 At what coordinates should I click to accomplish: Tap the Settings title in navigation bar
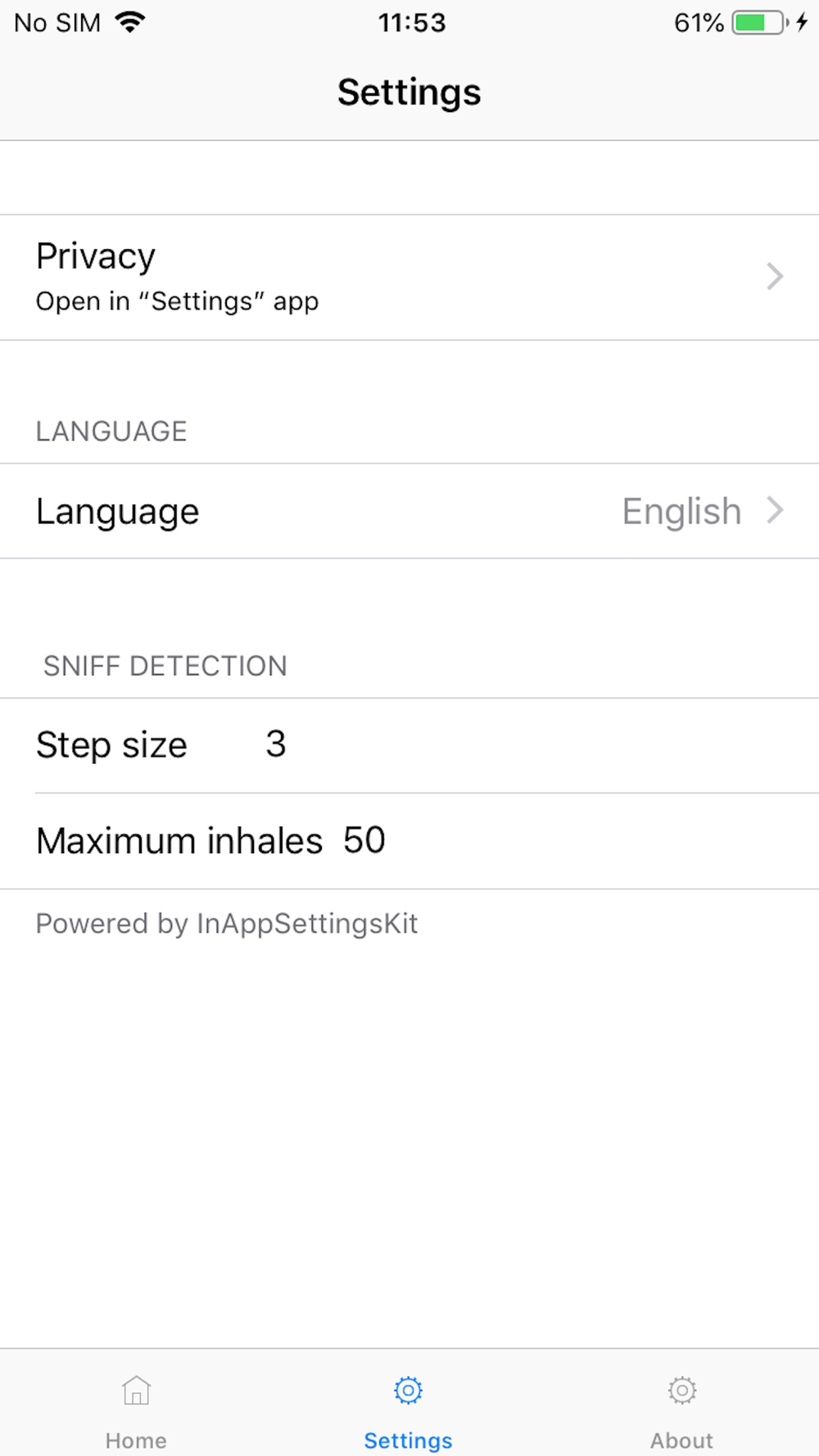click(x=409, y=92)
